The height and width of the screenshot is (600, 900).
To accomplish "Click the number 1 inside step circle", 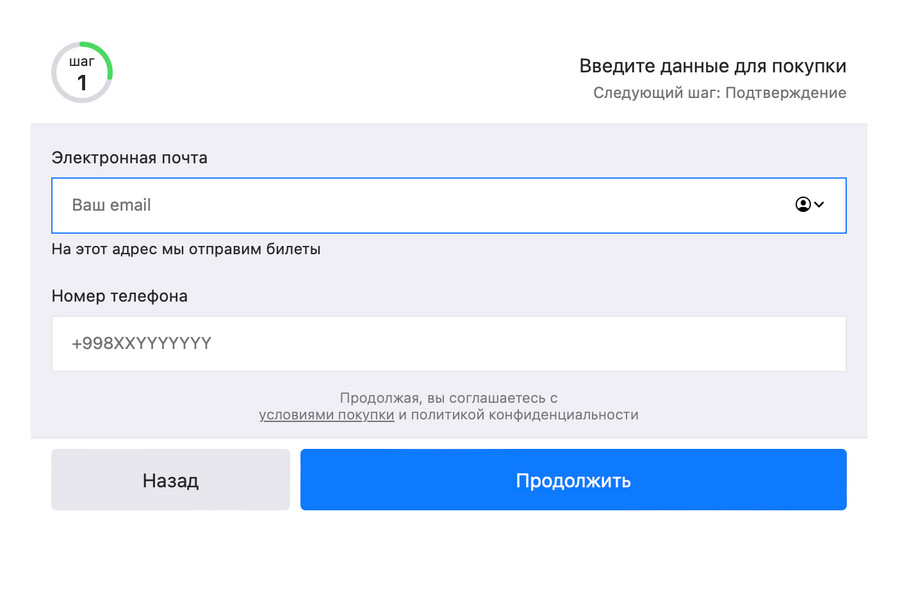I will pyautogui.click(x=82, y=83).
